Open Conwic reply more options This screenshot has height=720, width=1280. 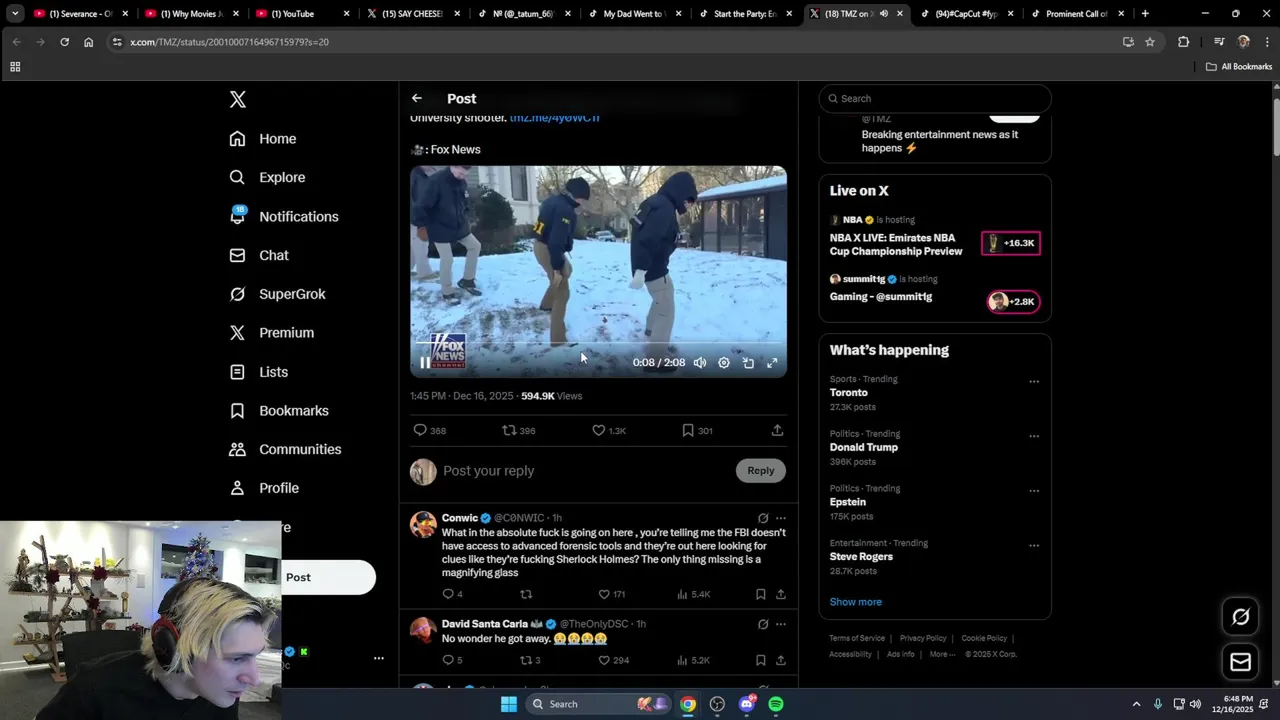click(x=781, y=518)
